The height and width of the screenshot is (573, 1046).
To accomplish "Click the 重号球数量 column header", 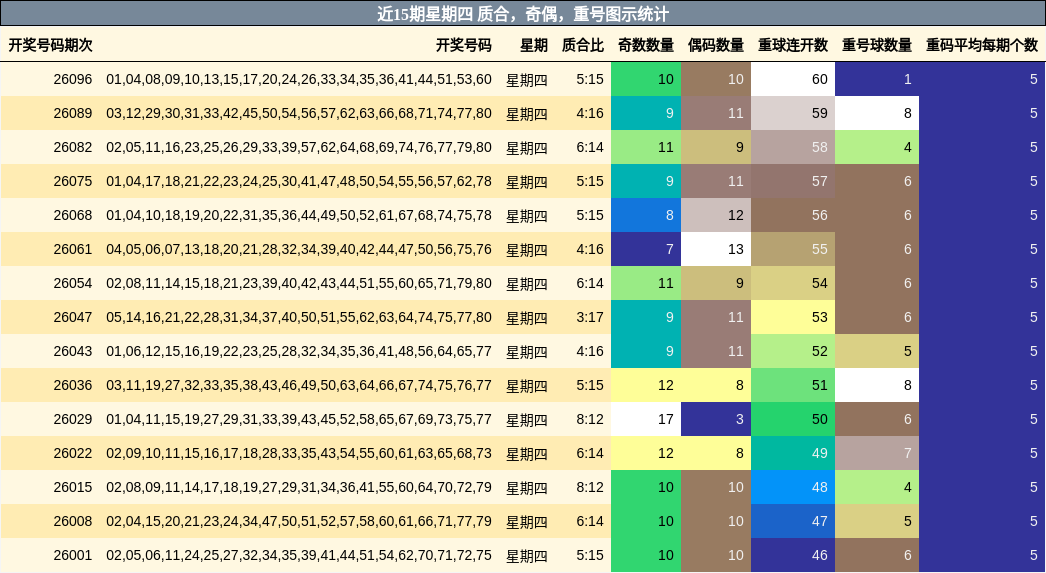I will pos(877,45).
